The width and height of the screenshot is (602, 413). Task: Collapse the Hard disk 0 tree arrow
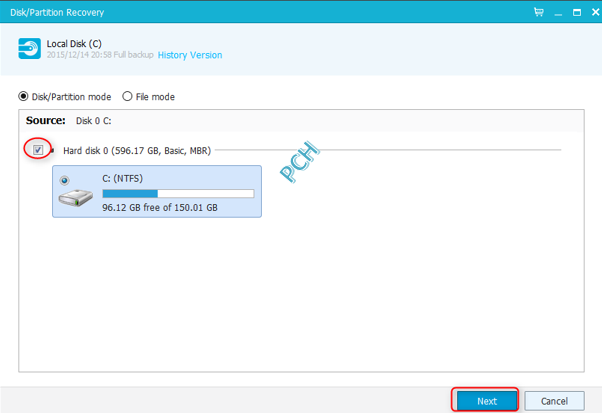(x=52, y=150)
